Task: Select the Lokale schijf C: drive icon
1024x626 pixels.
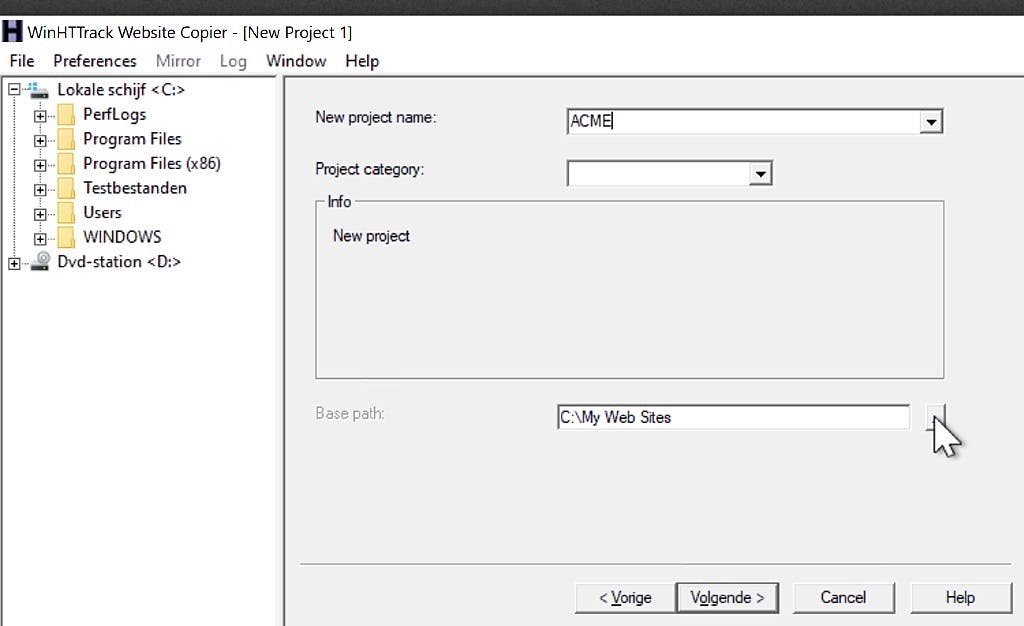Action: coord(38,90)
